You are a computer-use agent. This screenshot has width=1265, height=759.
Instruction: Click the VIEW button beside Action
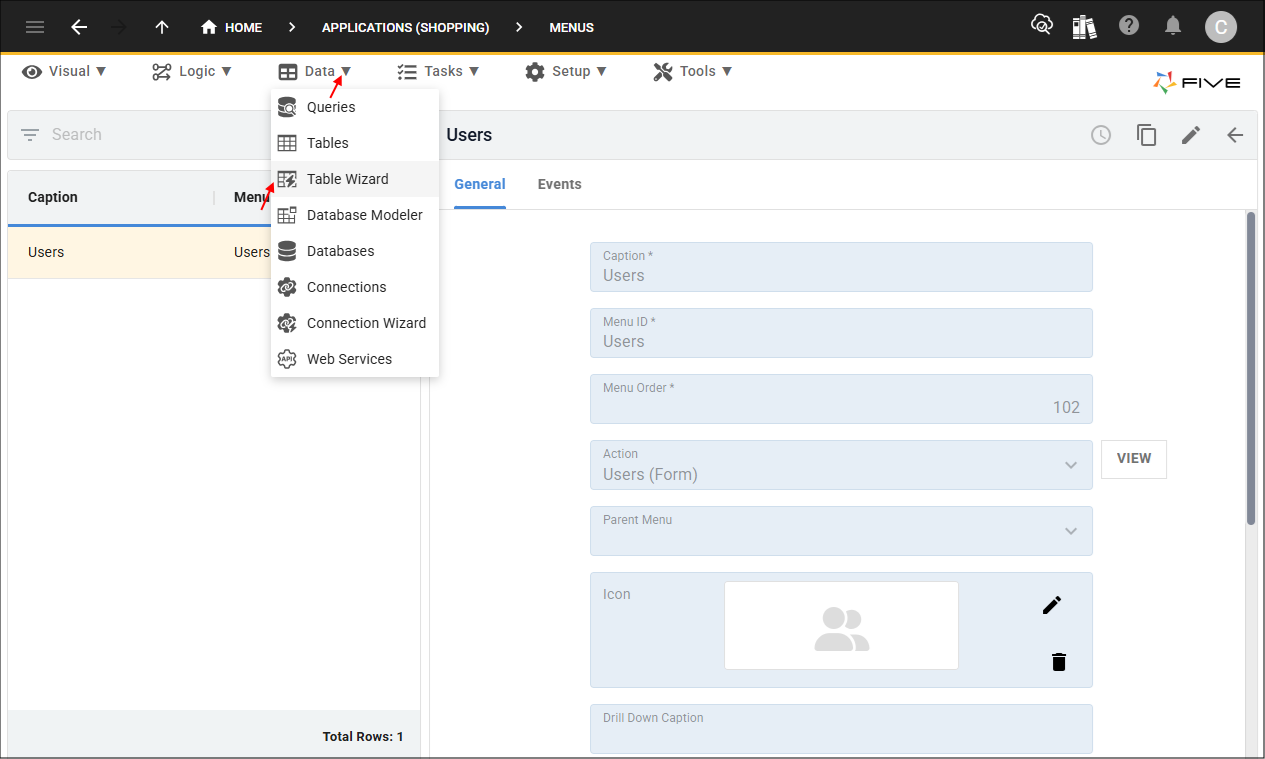1133,459
